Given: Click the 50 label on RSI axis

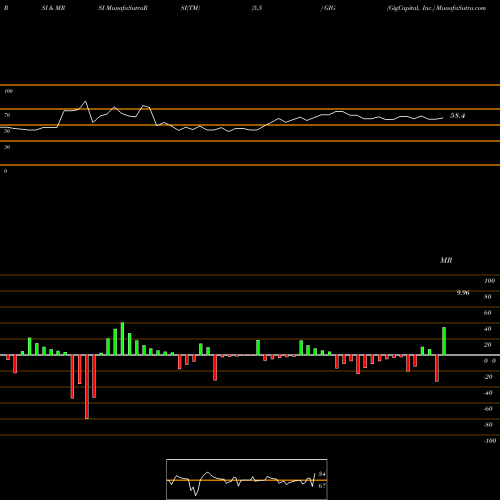Looking at the screenshot, I should (x=7, y=131).
